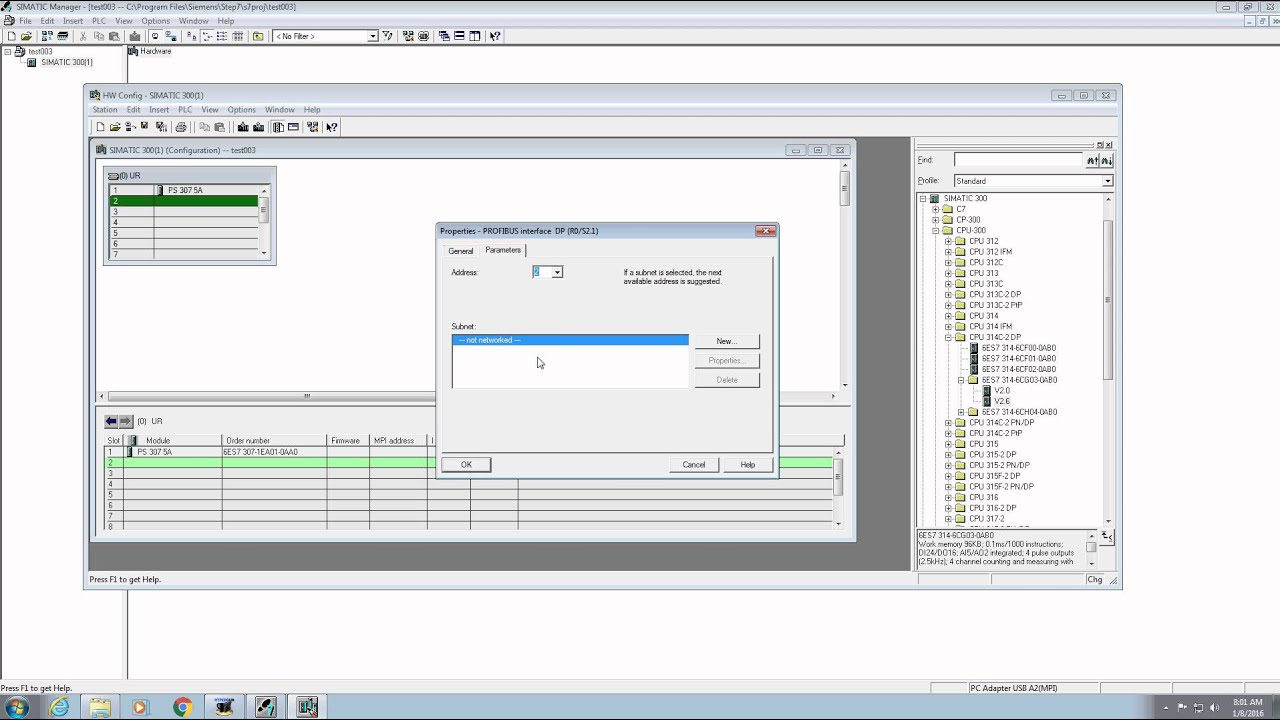Screen dimensions: 1280x720
Task: Click New project icon in SIMATIC Manager toolbar
Action: (x=11, y=36)
